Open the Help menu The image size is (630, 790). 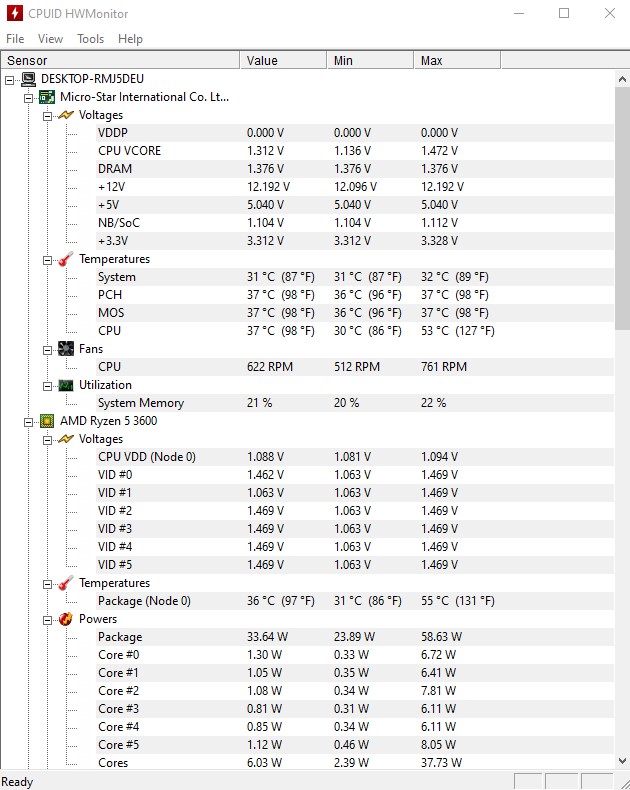[x=130, y=39]
